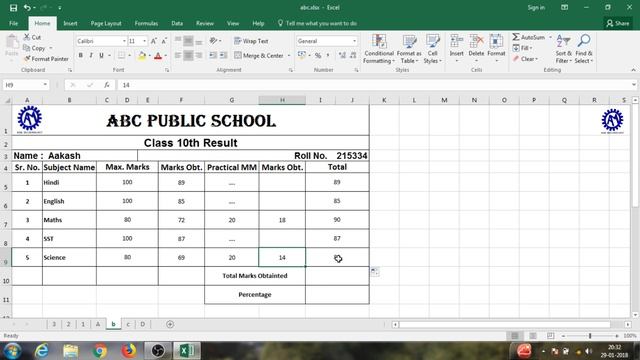Open Google Chrome from the taskbar
The width and height of the screenshot is (640, 360).
tap(99, 351)
